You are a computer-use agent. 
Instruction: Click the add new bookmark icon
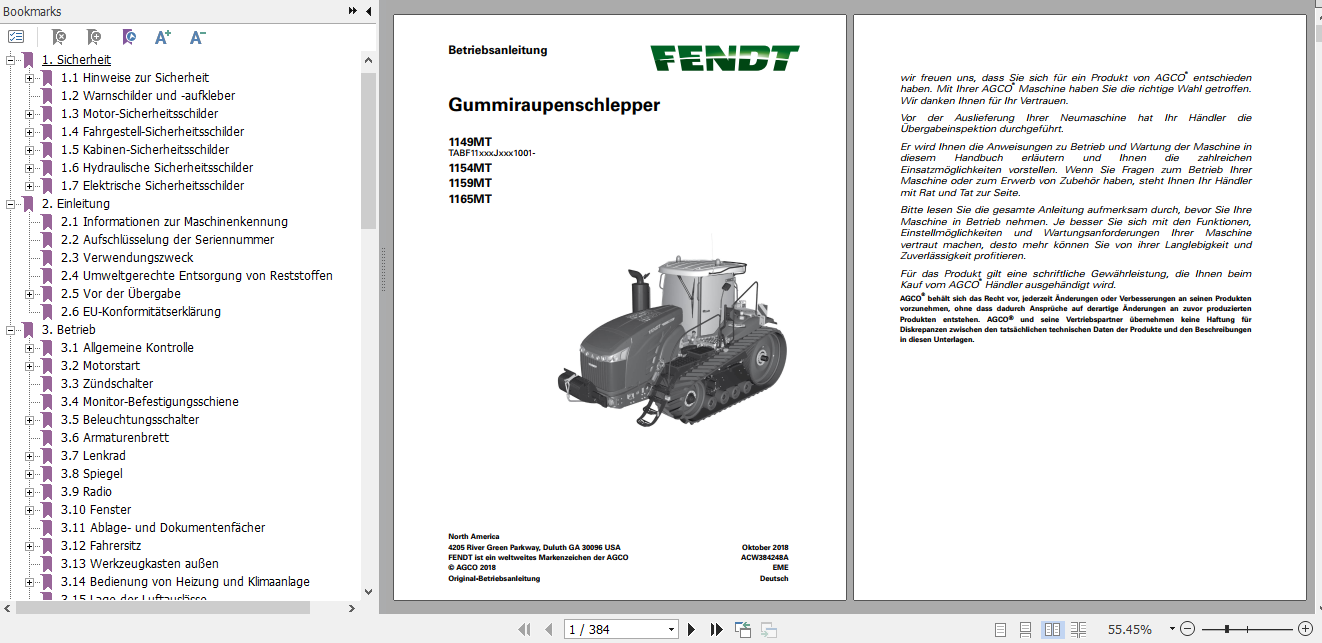click(x=94, y=37)
